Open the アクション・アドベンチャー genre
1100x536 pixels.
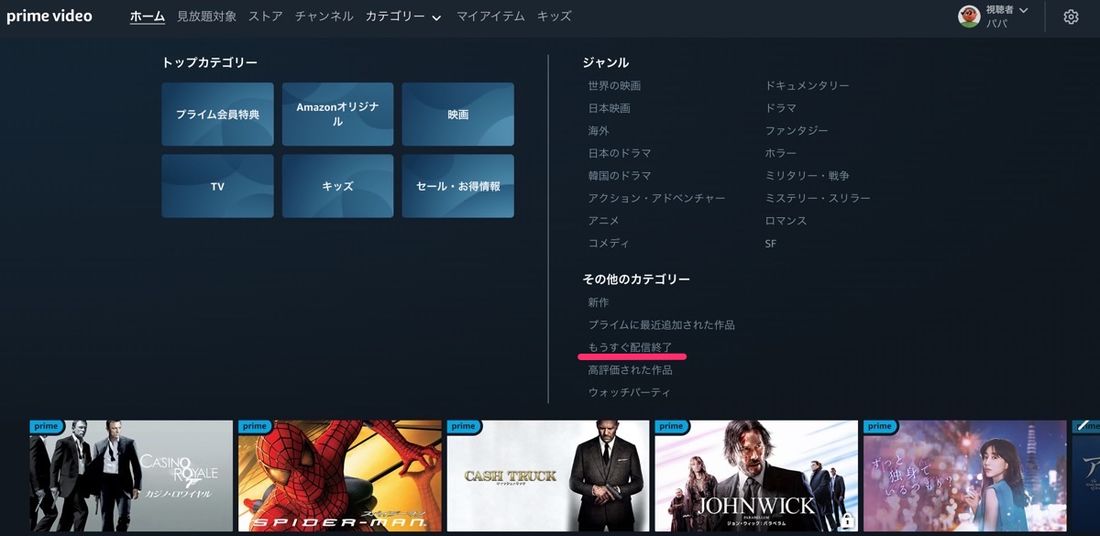click(x=657, y=198)
